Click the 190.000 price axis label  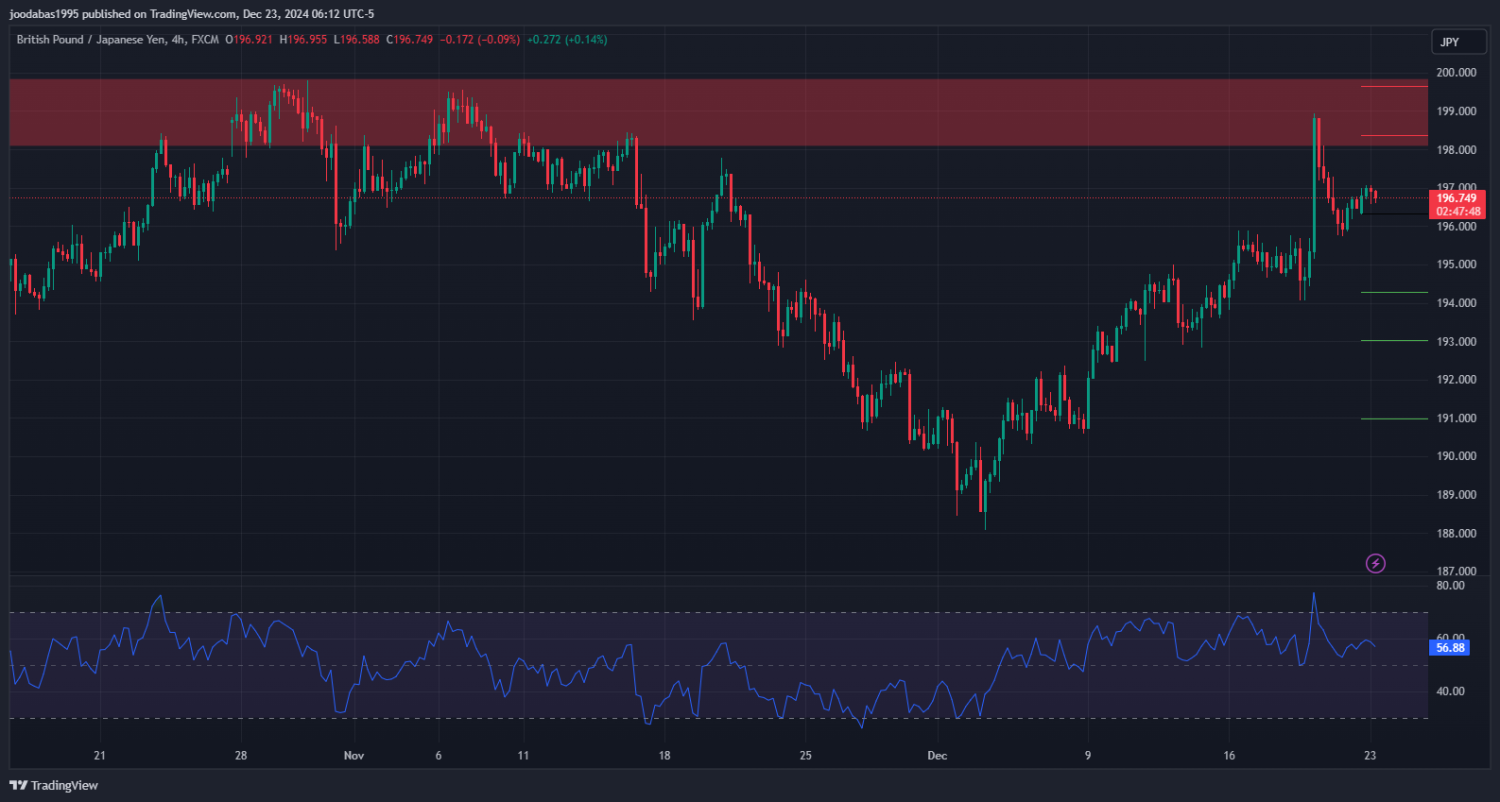(x=1457, y=456)
